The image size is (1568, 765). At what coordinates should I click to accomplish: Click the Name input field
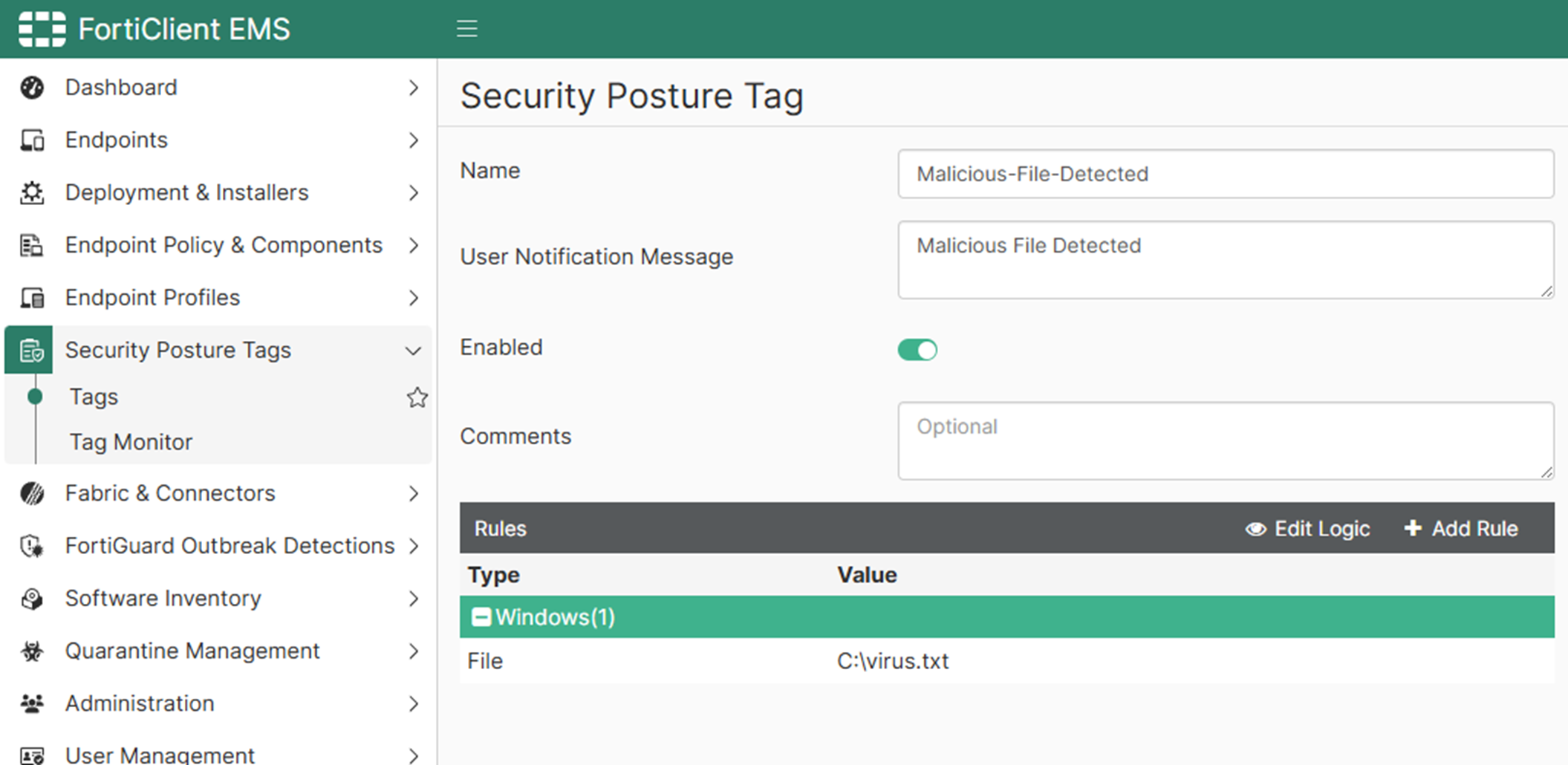coord(1225,174)
